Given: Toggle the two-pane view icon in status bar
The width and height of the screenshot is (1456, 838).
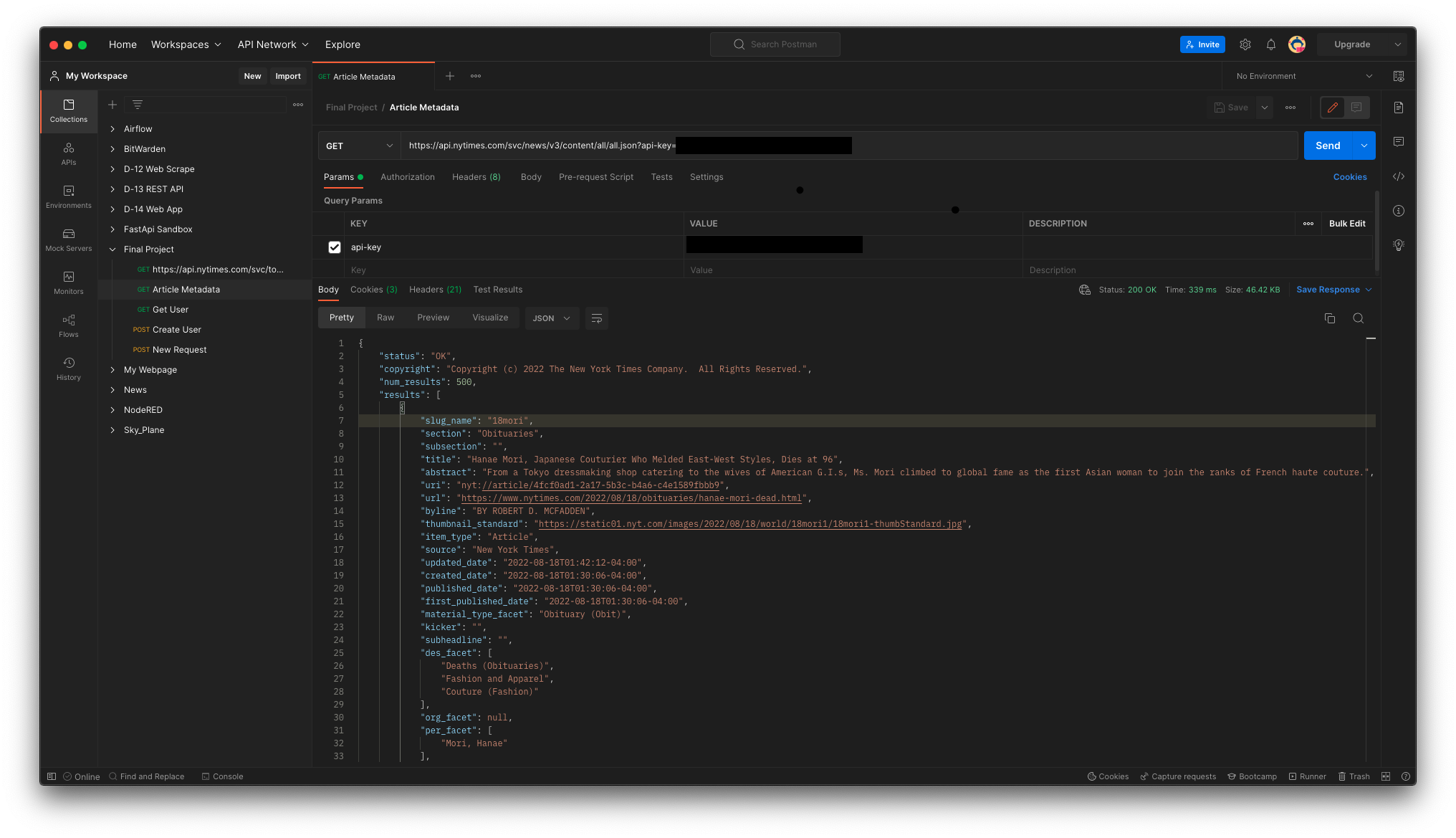Looking at the screenshot, I should coord(1386,776).
